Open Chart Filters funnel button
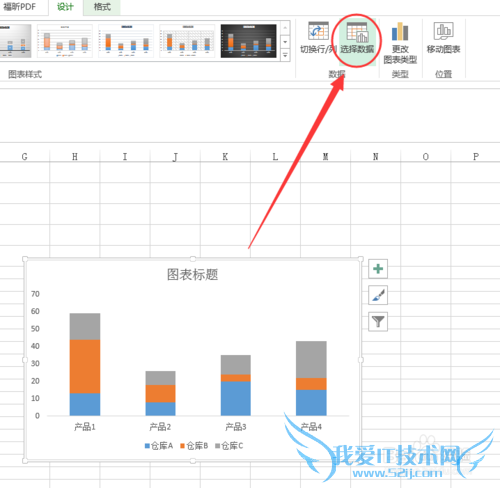The width and height of the screenshot is (500, 488). (378, 322)
